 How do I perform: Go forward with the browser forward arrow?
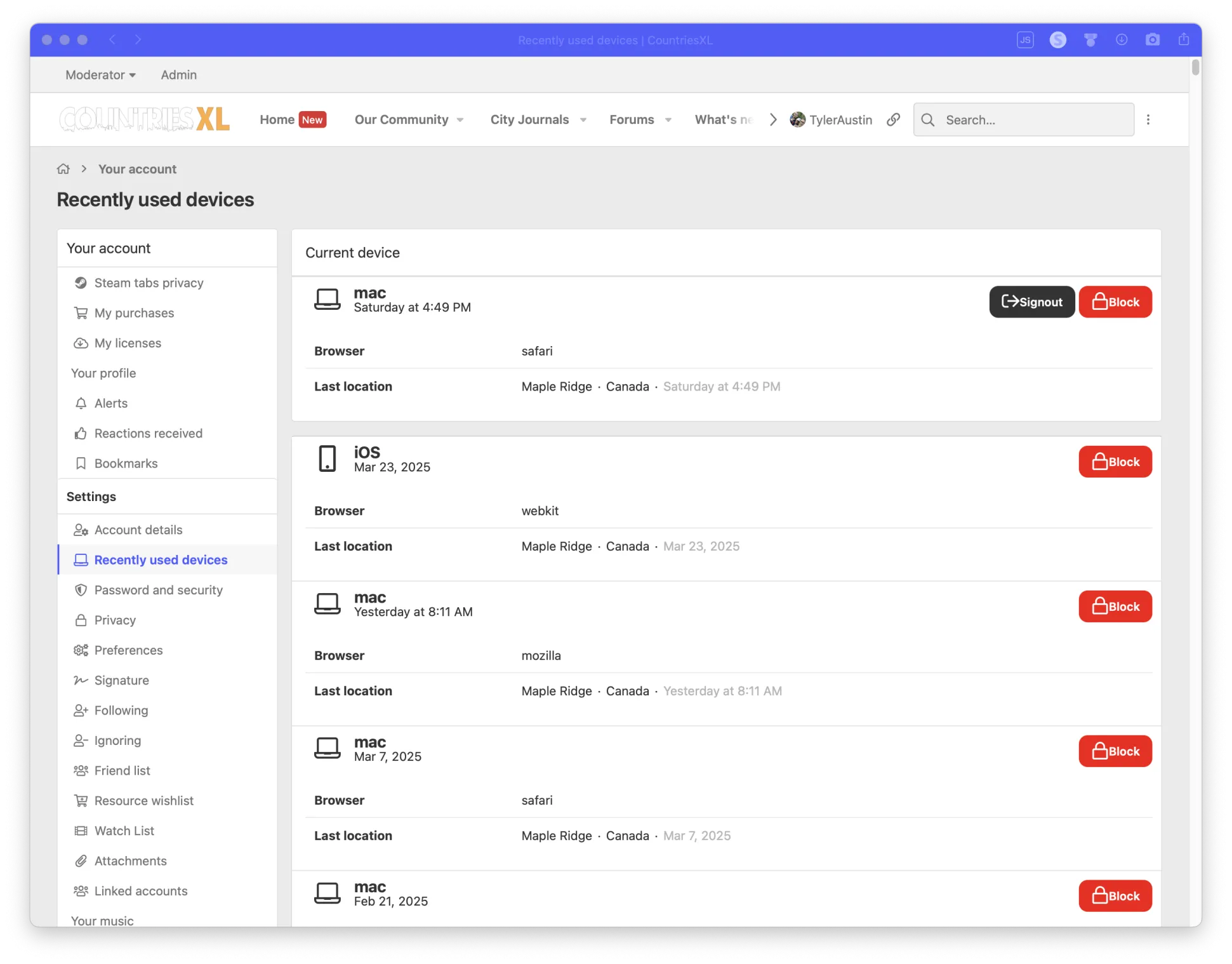(x=138, y=39)
